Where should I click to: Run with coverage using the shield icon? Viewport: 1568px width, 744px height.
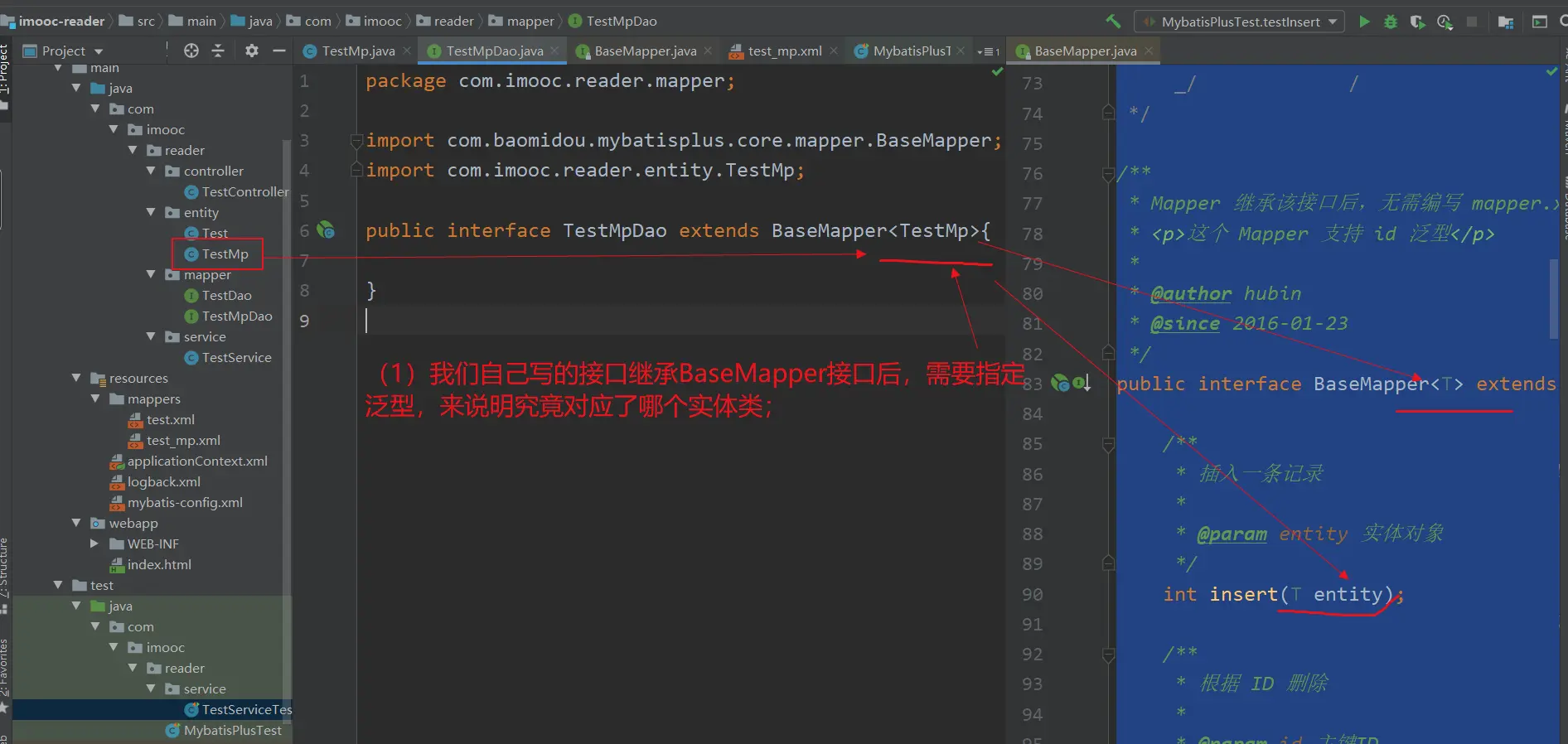(x=1417, y=22)
